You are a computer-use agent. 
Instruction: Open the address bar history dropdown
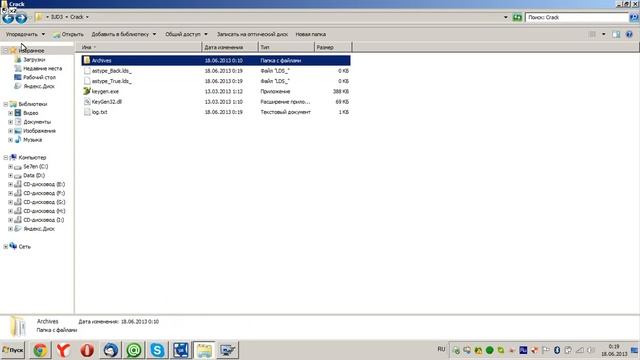506,17
